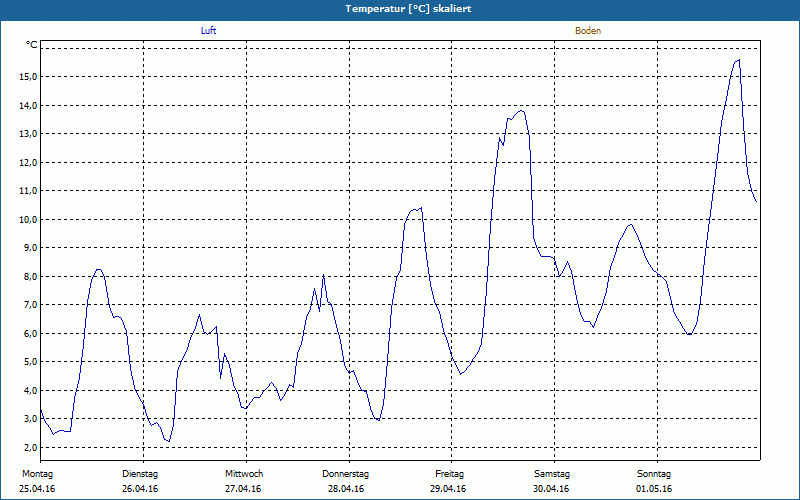Select the 13,0 y-axis value

pos(28,134)
